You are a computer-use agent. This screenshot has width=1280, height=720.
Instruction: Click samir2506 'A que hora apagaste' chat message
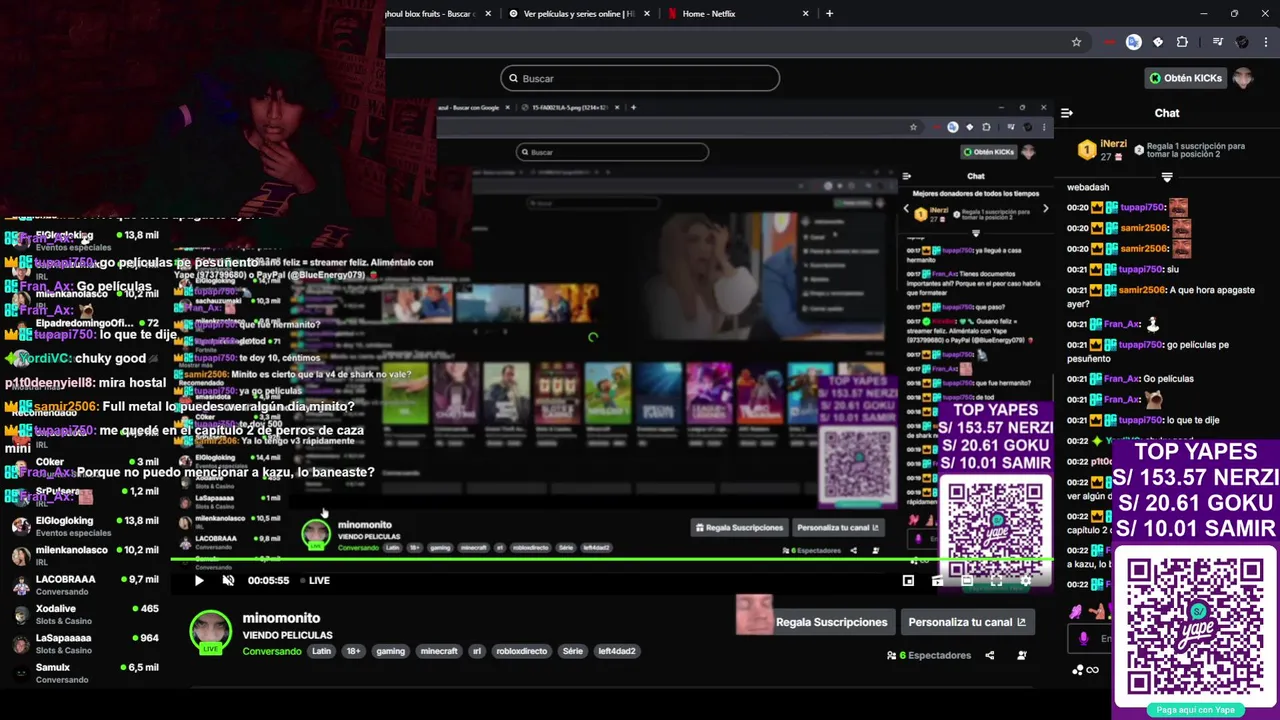1161,297
